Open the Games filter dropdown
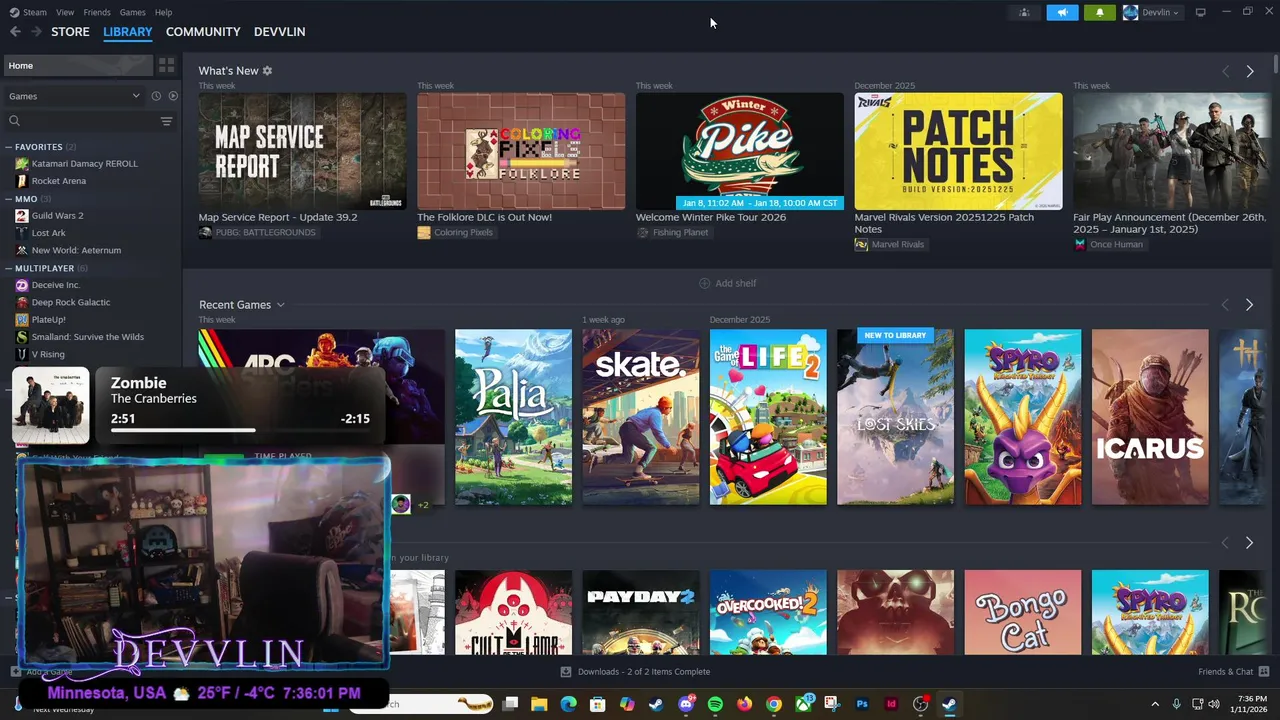Screen dimensions: 1280x720 coord(75,96)
